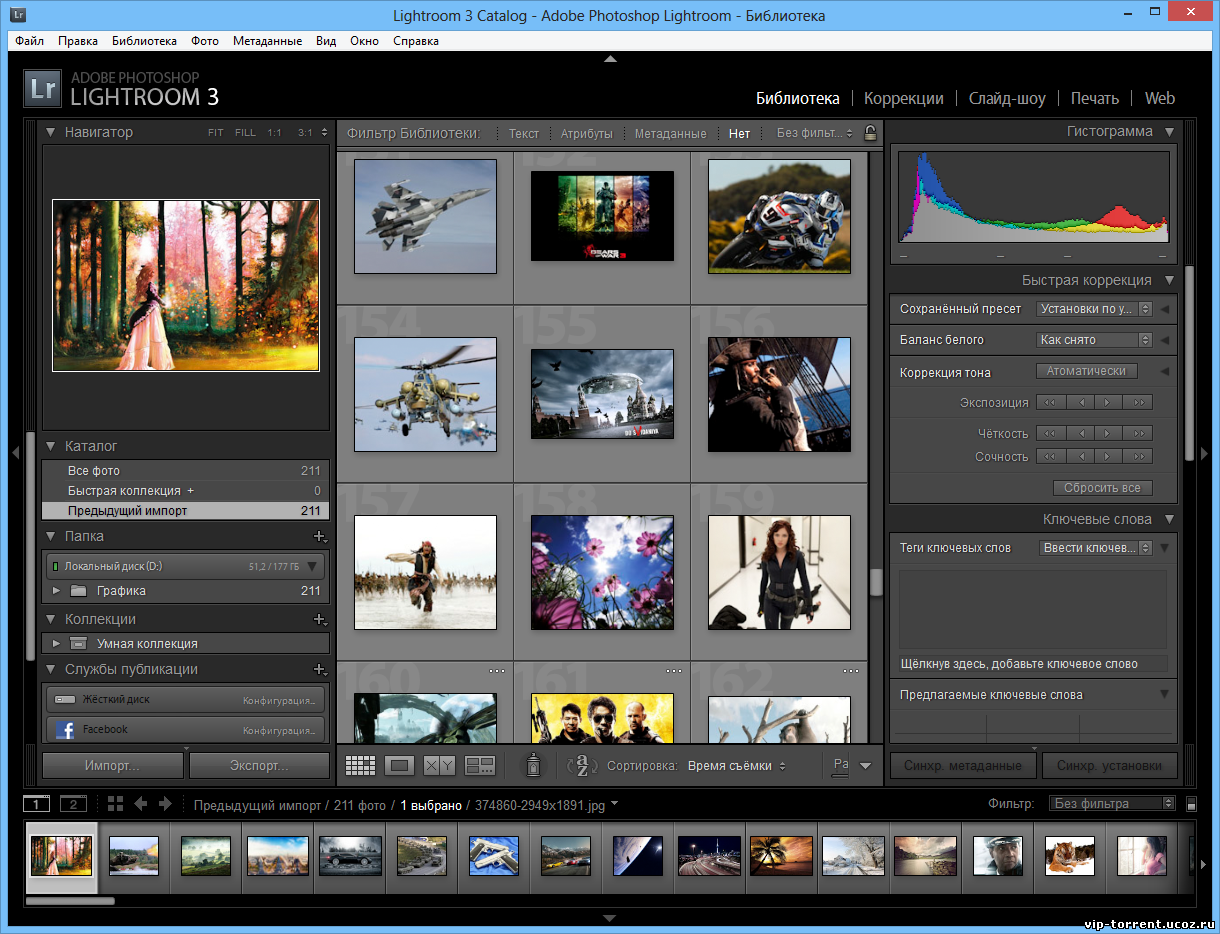
Task: Go forward with filmstrip right arrow
Action: coord(165,804)
